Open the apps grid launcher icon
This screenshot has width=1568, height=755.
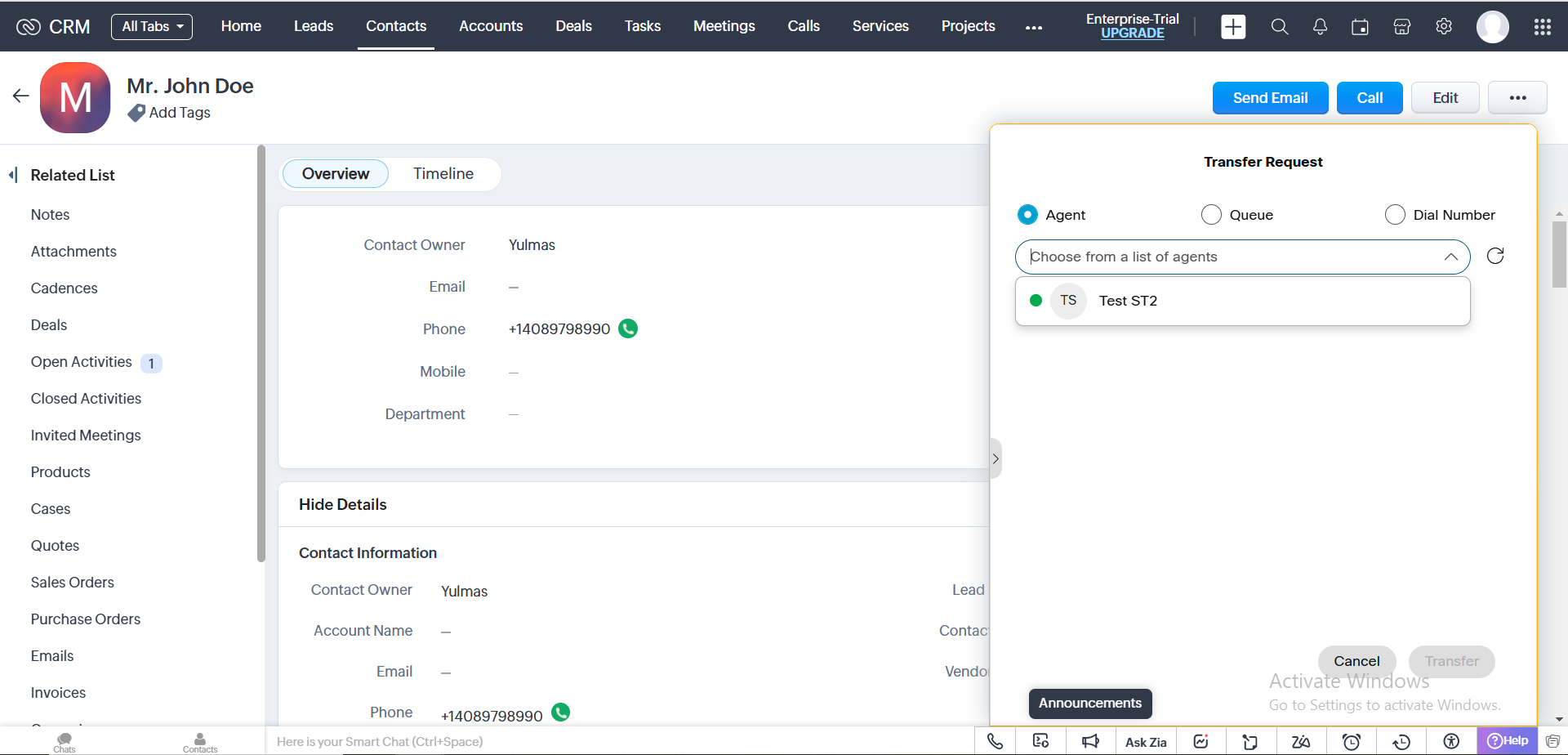point(1542,27)
